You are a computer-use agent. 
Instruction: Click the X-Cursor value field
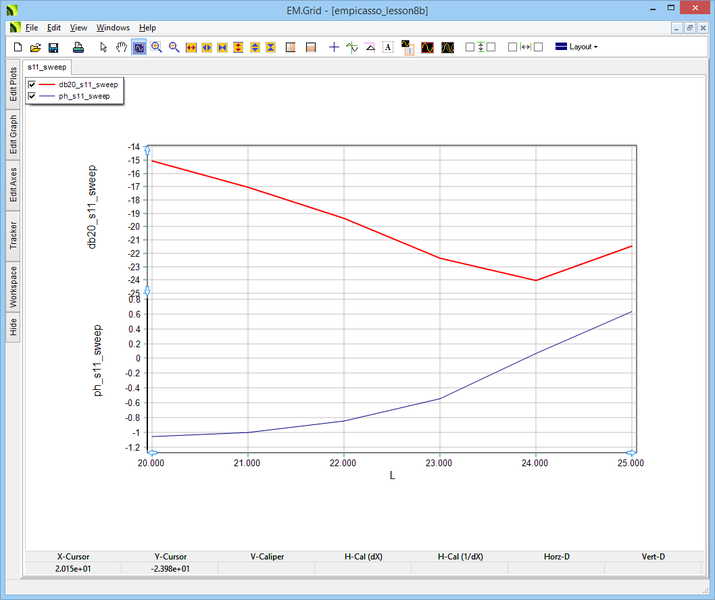pyautogui.click(x=73, y=568)
